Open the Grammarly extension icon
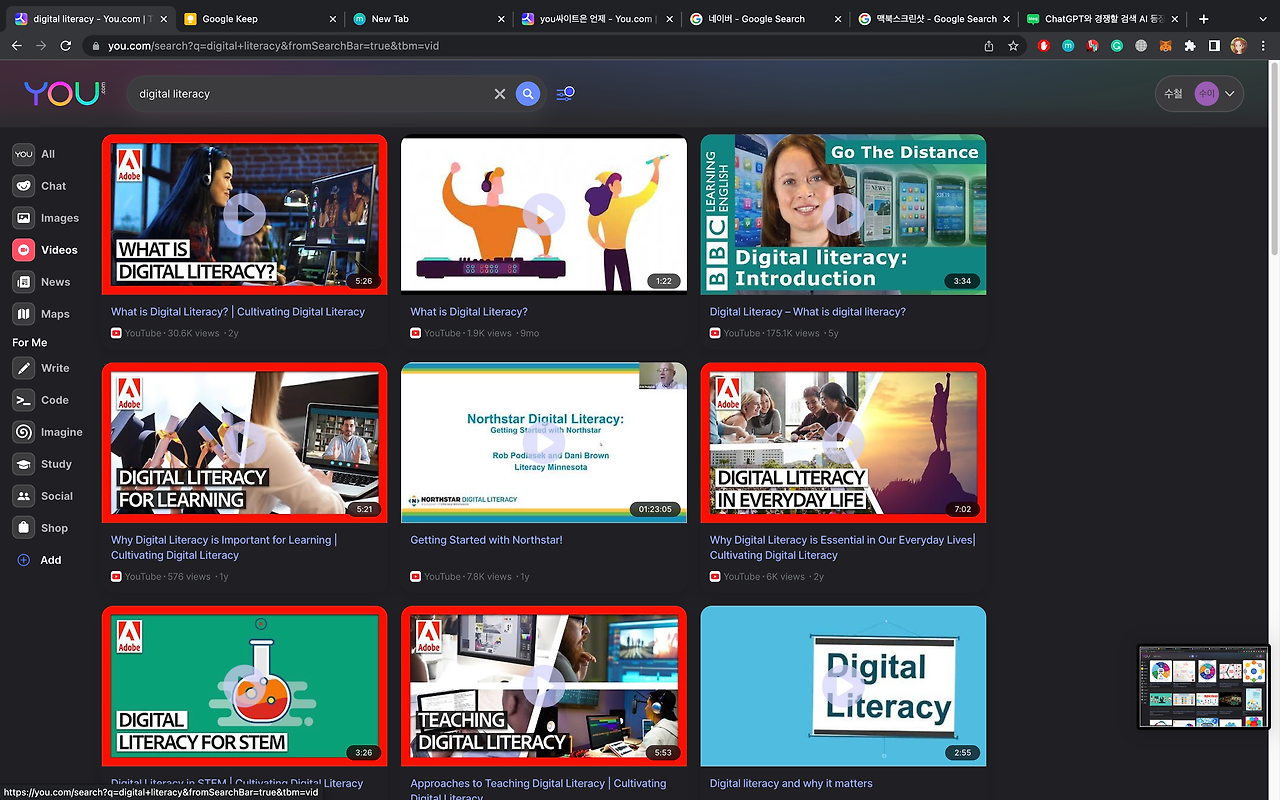Screen dimensions: 1280x800 pos(1117,46)
